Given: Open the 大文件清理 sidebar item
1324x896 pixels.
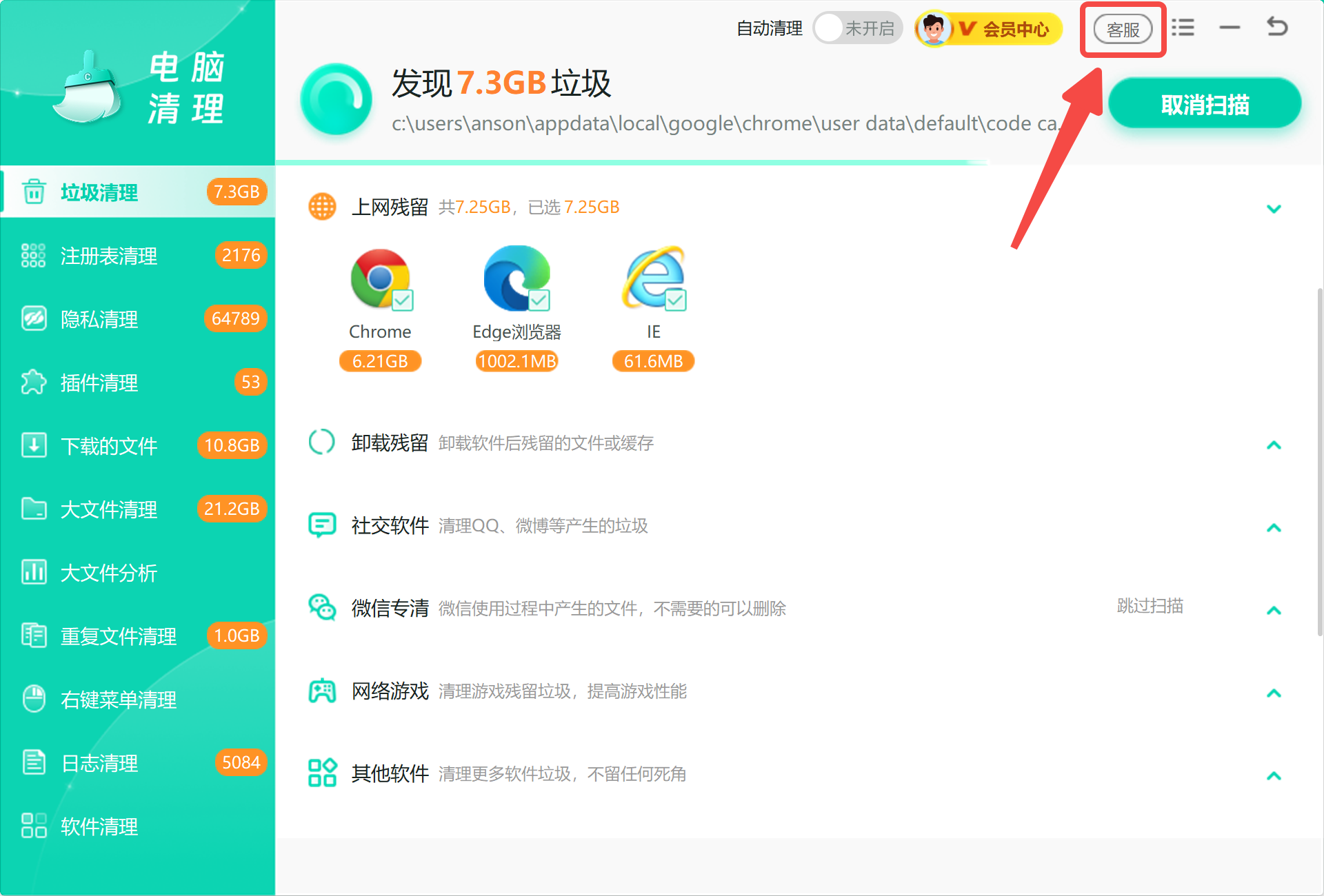Looking at the screenshot, I should tap(138, 509).
